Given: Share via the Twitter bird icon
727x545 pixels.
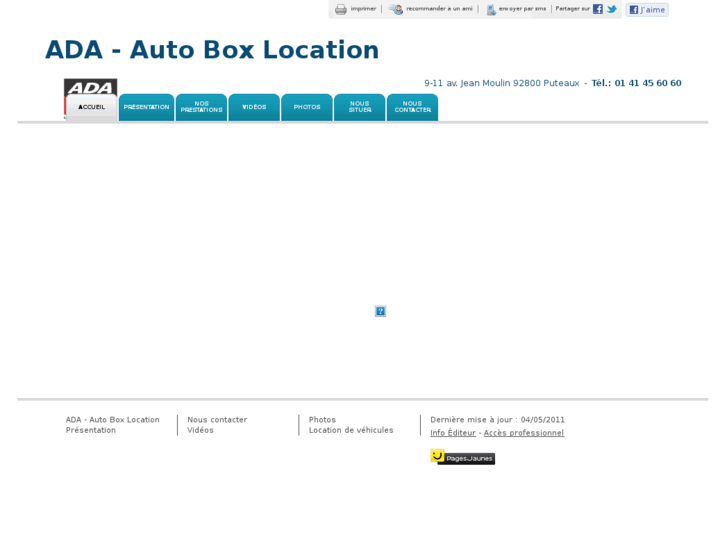Looking at the screenshot, I should pos(612,9).
